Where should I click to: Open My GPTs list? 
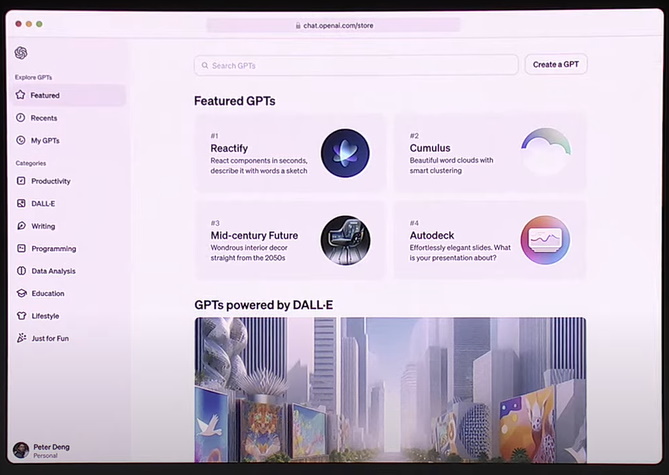coord(45,141)
